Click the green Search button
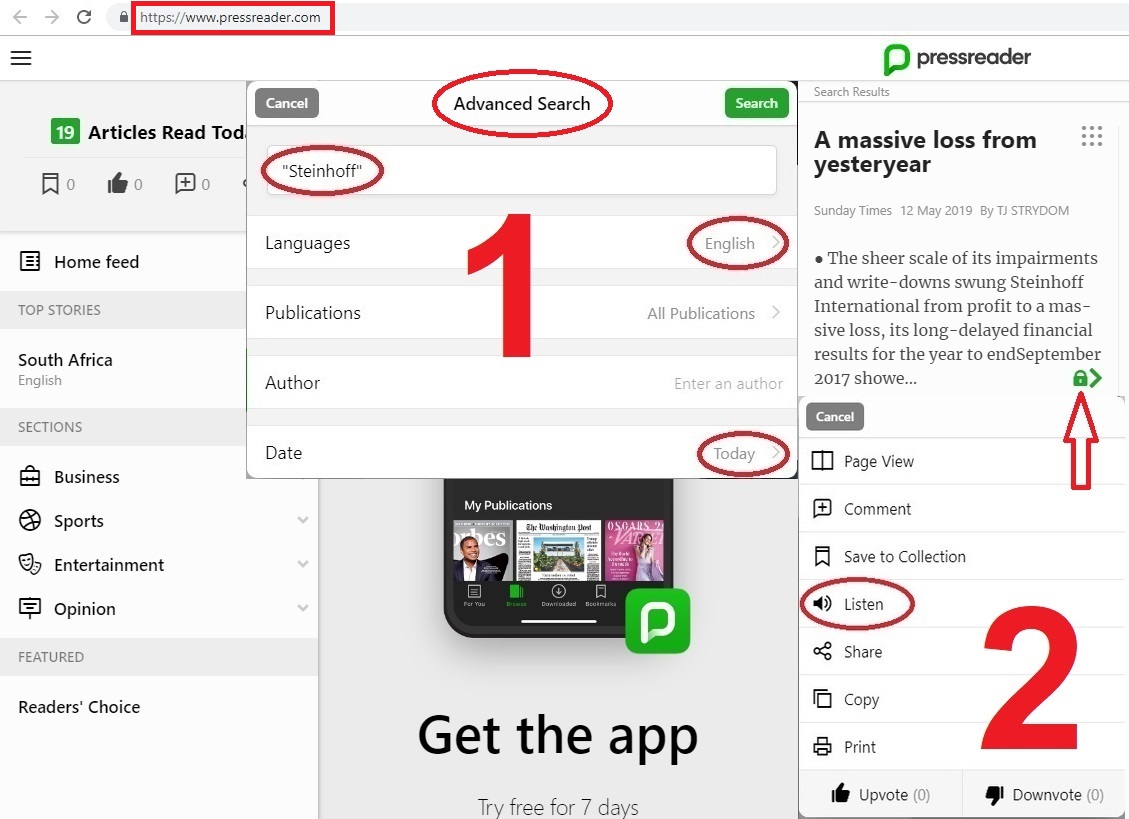 pyautogui.click(x=756, y=103)
